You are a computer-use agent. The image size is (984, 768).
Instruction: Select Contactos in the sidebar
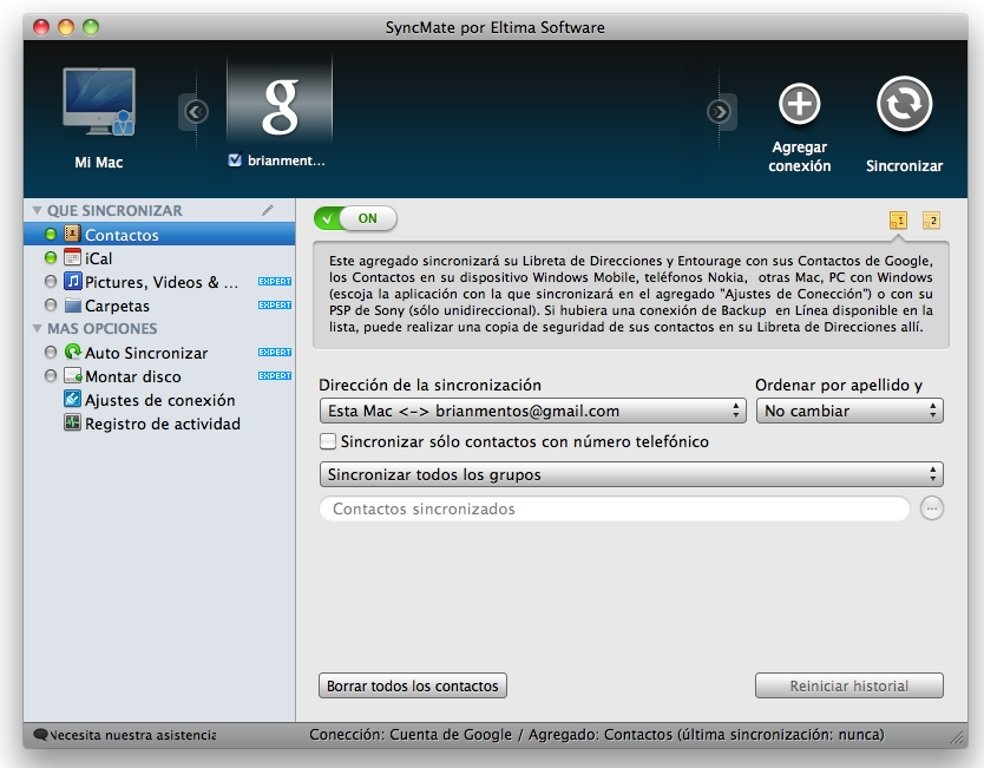point(159,234)
